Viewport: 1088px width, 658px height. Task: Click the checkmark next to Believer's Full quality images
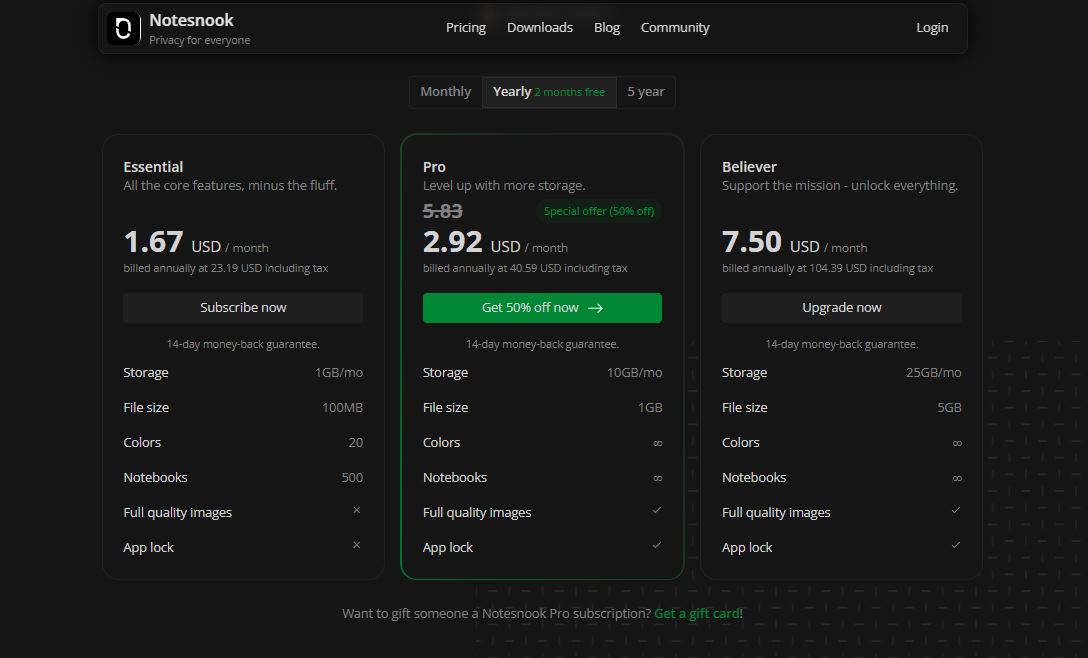coord(956,511)
